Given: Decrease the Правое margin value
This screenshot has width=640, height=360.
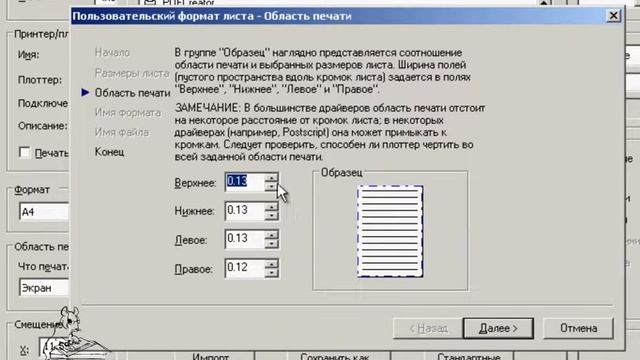Looking at the screenshot, I should point(271,273).
